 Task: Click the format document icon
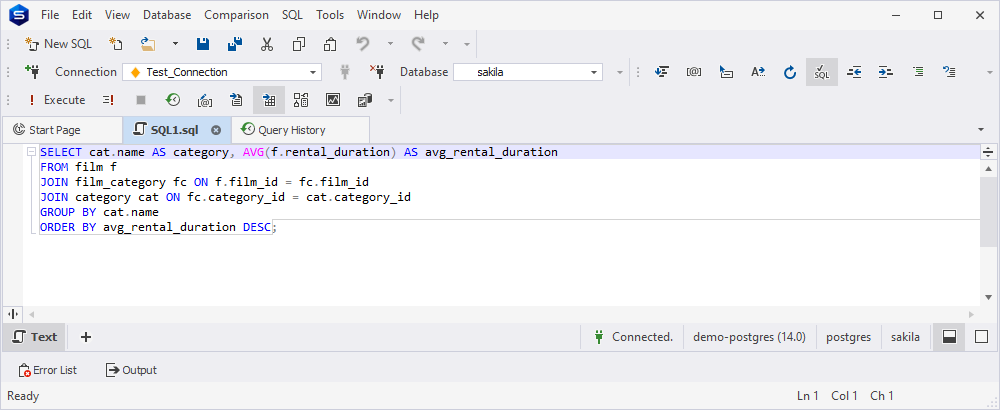[662, 72]
